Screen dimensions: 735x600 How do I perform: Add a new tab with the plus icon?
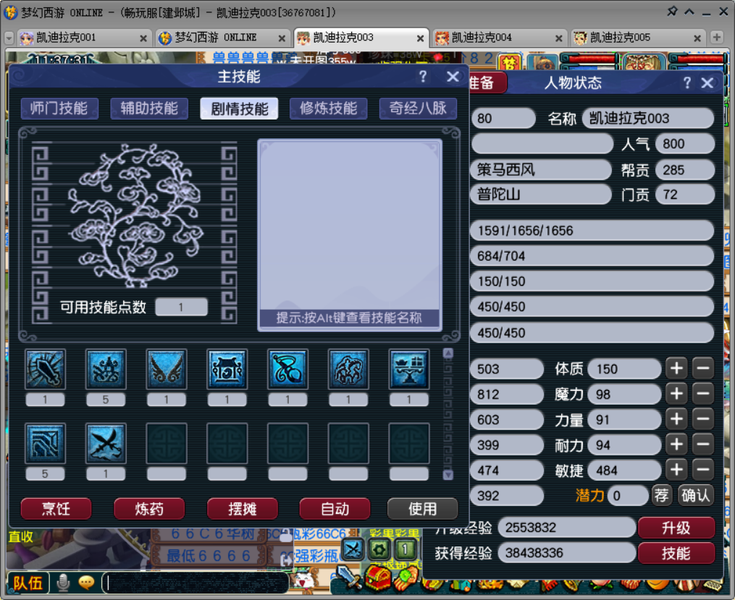[x=716, y=37]
